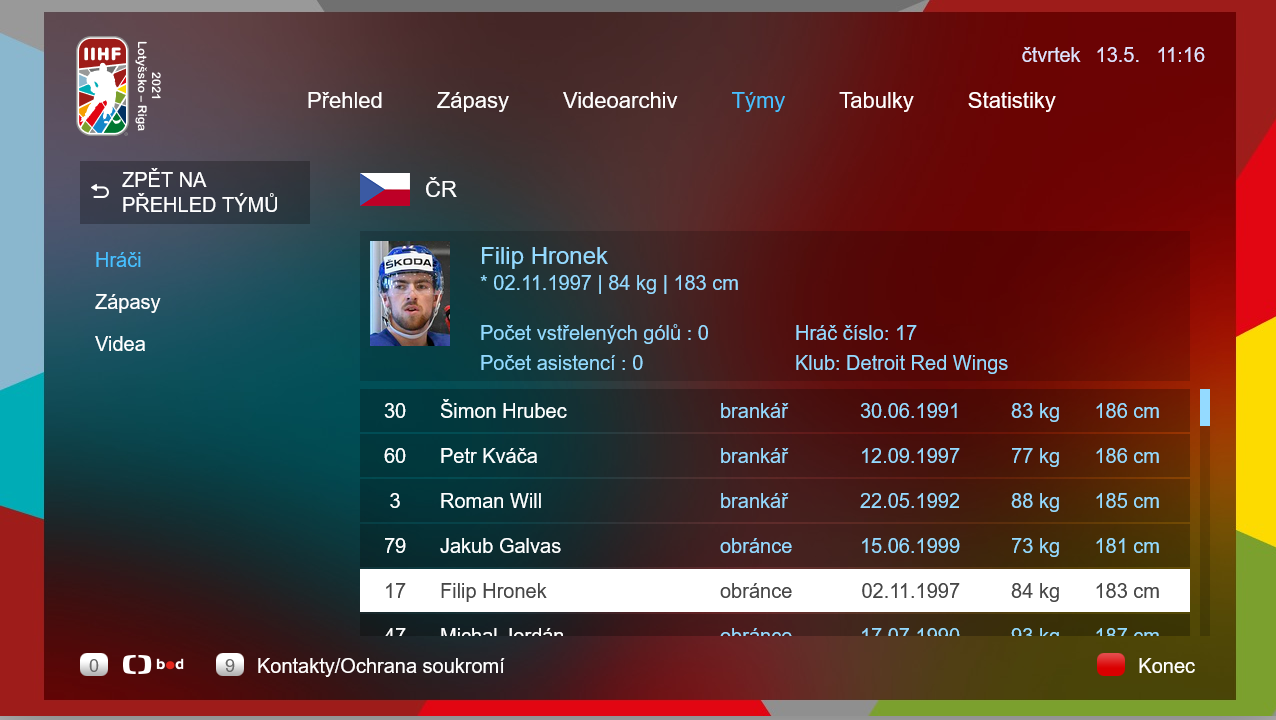
Task: Click the 0 key icon
Action: point(94,665)
